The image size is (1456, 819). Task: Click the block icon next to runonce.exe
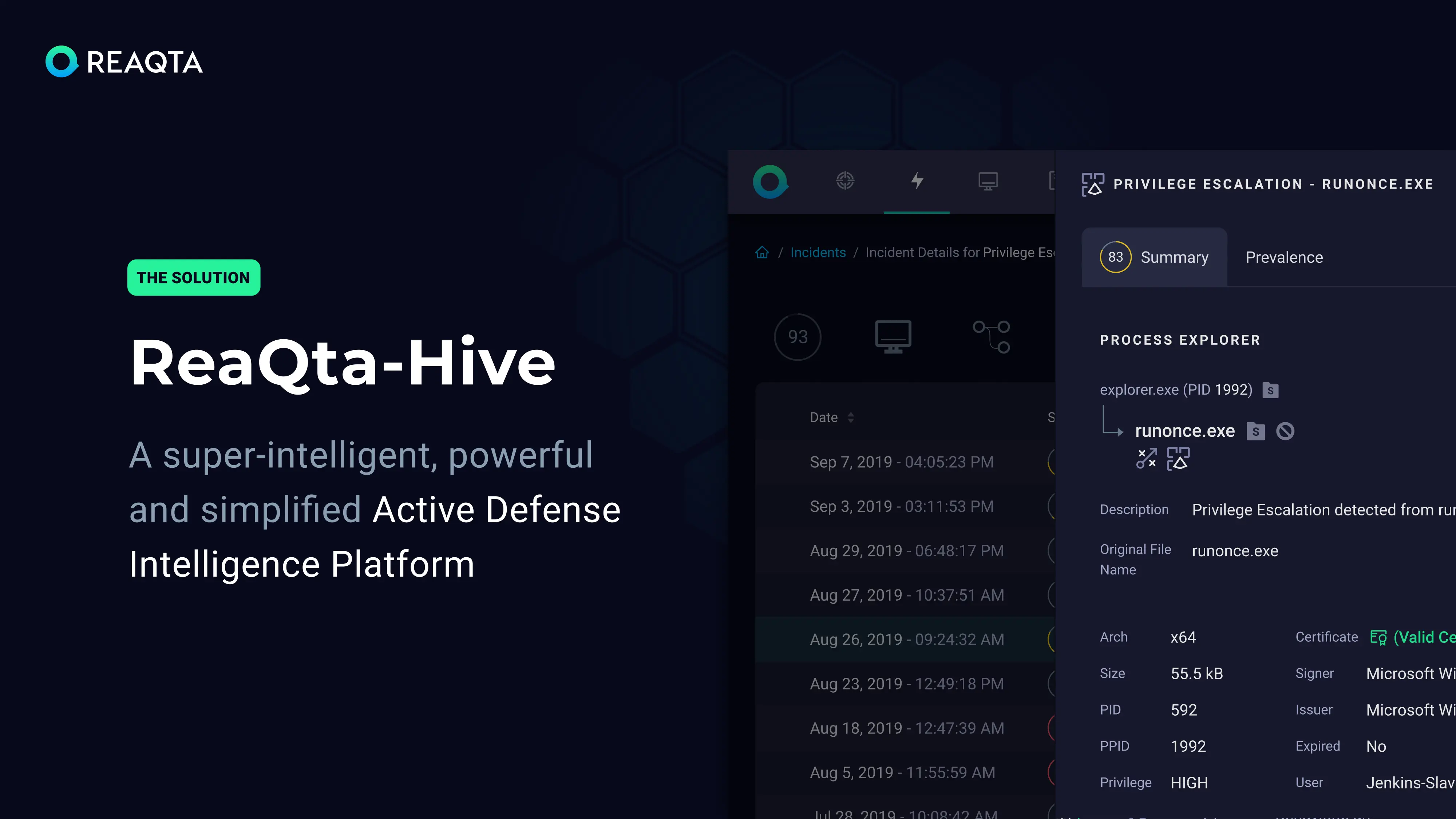pos(1285,431)
